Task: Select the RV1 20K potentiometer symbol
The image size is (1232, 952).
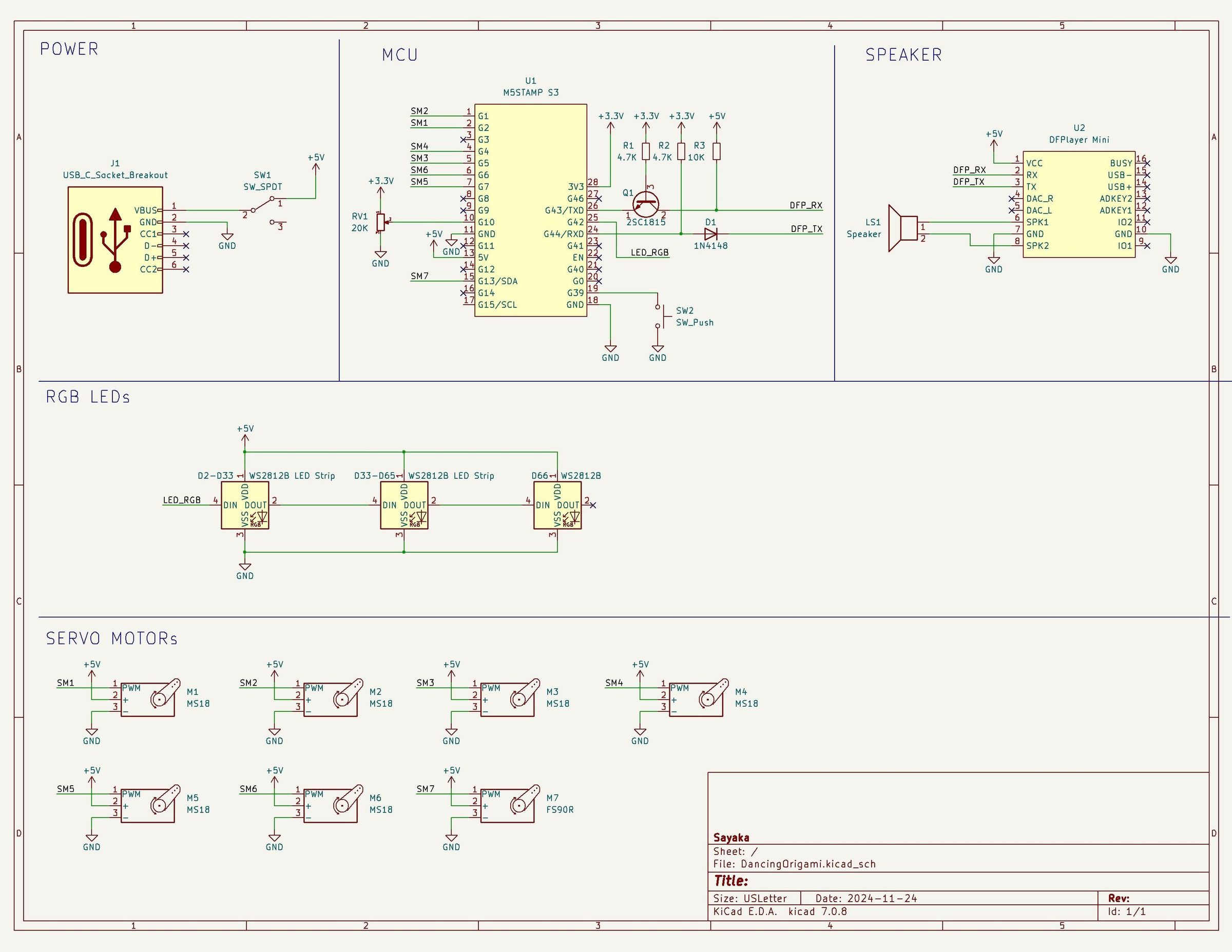Action: (381, 222)
